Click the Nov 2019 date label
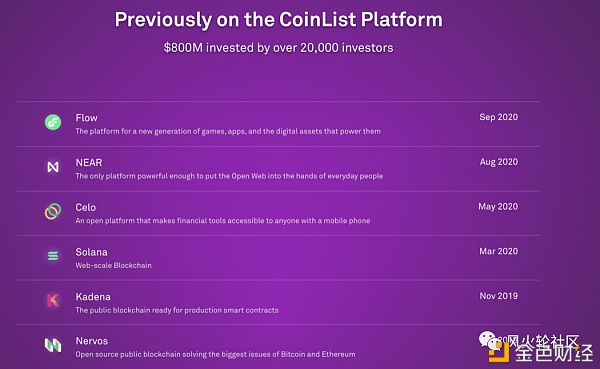 click(x=499, y=296)
